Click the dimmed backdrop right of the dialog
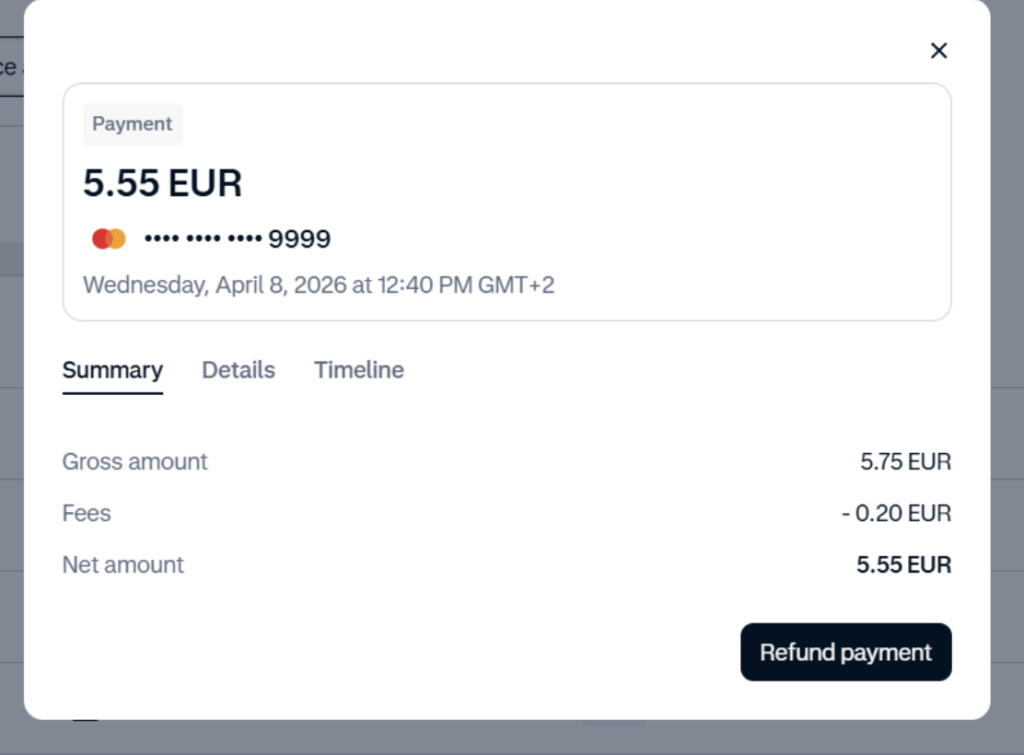Viewport: 1024px width, 755px height. (1007, 400)
